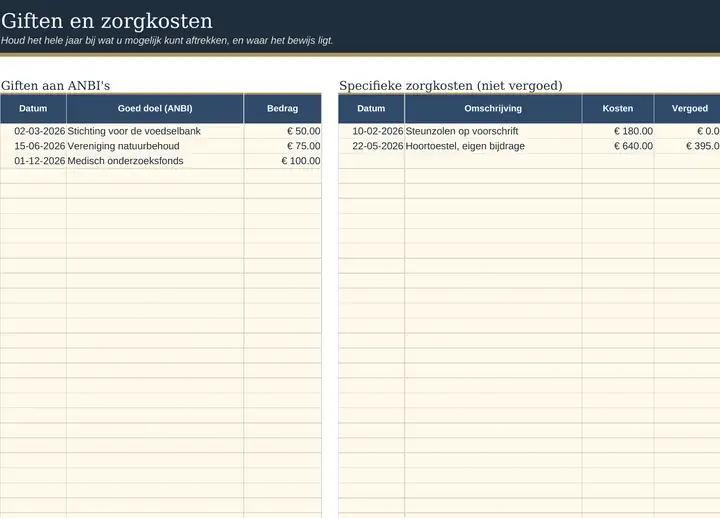Select the subtitle 'Houd het hele jaar bij...'
The width and height of the screenshot is (720, 518).
167,40
